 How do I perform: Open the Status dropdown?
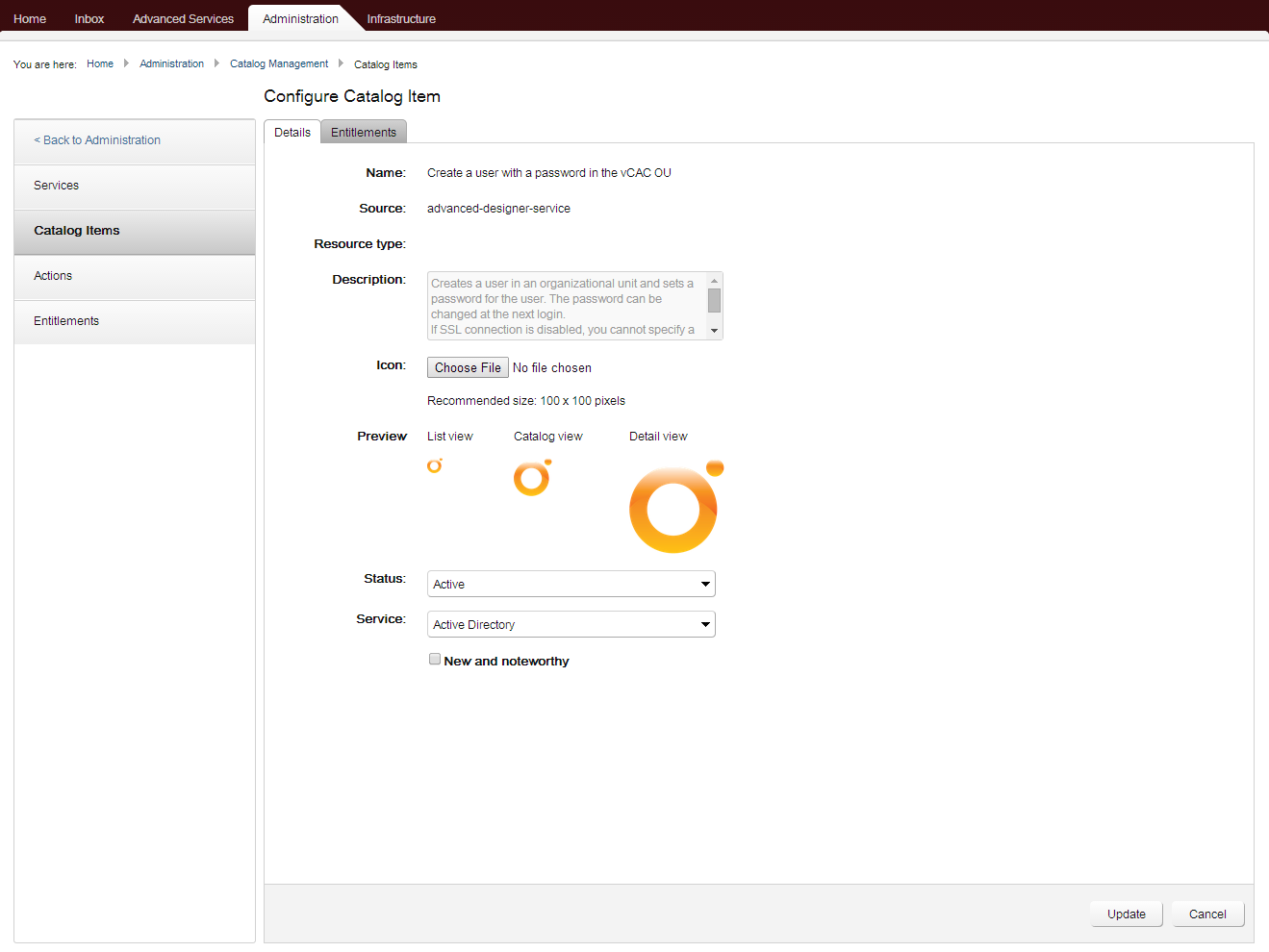571,585
